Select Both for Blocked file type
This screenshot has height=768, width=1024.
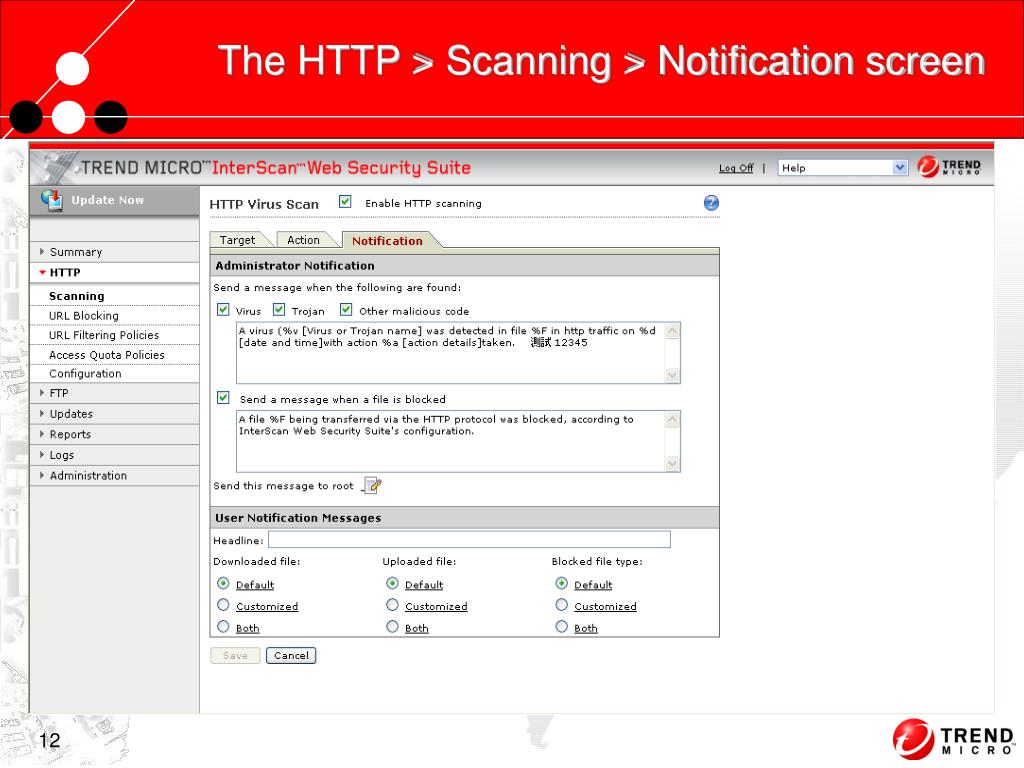tap(562, 626)
